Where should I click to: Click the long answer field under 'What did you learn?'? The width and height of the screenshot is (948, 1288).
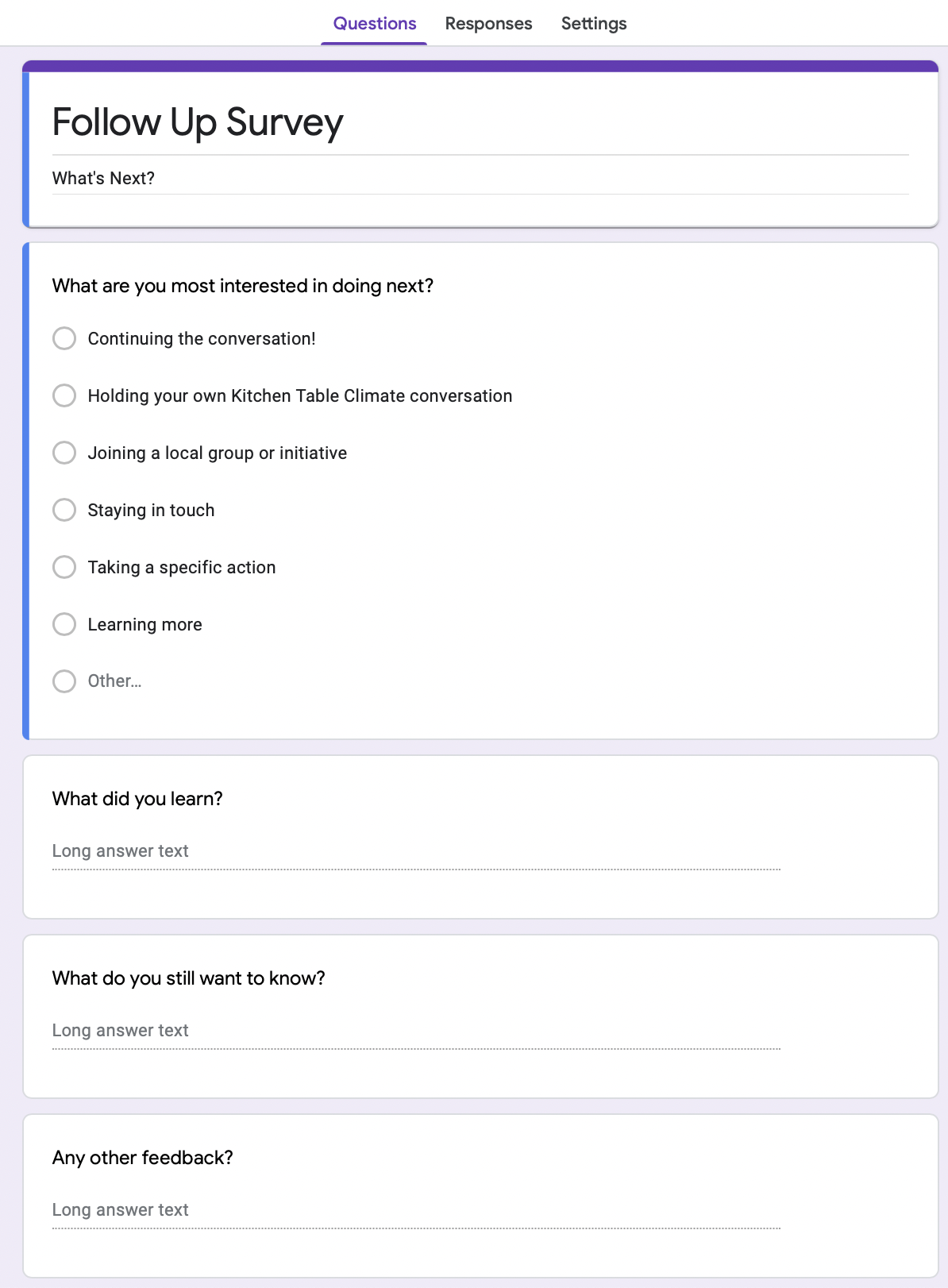point(415,851)
